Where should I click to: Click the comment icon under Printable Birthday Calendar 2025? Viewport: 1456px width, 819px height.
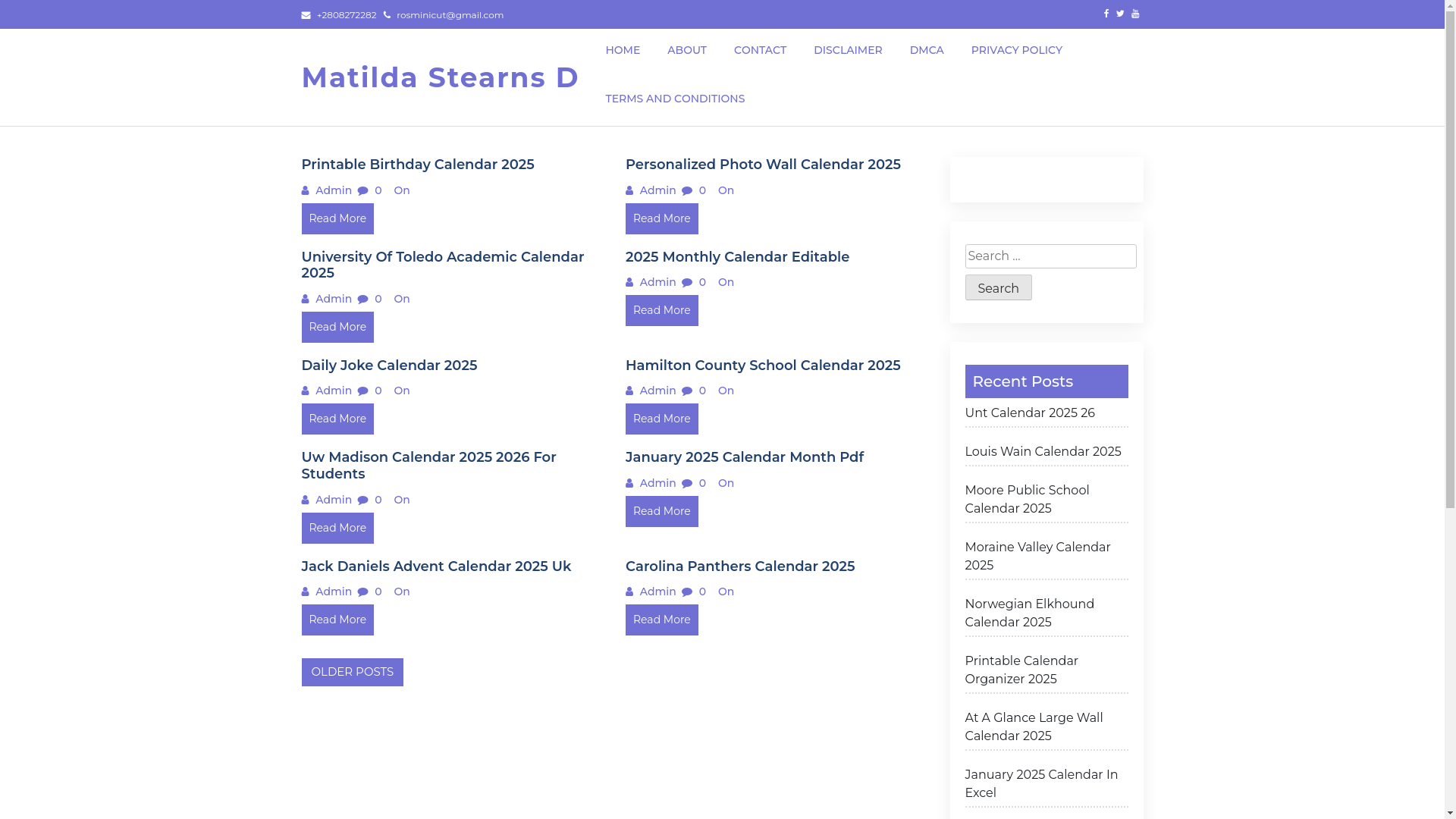tap(362, 190)
